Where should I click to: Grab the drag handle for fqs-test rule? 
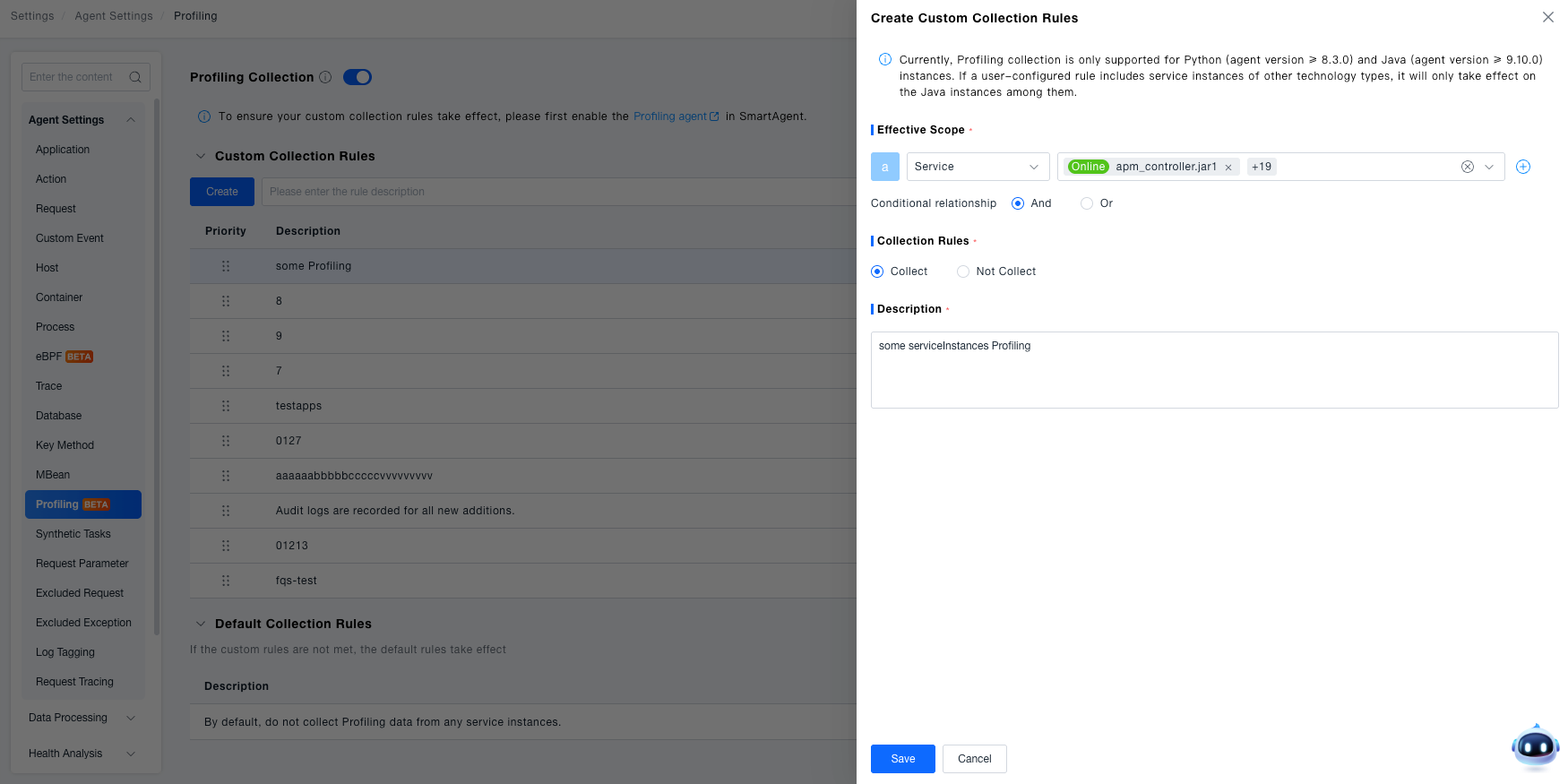pos(226,581)
